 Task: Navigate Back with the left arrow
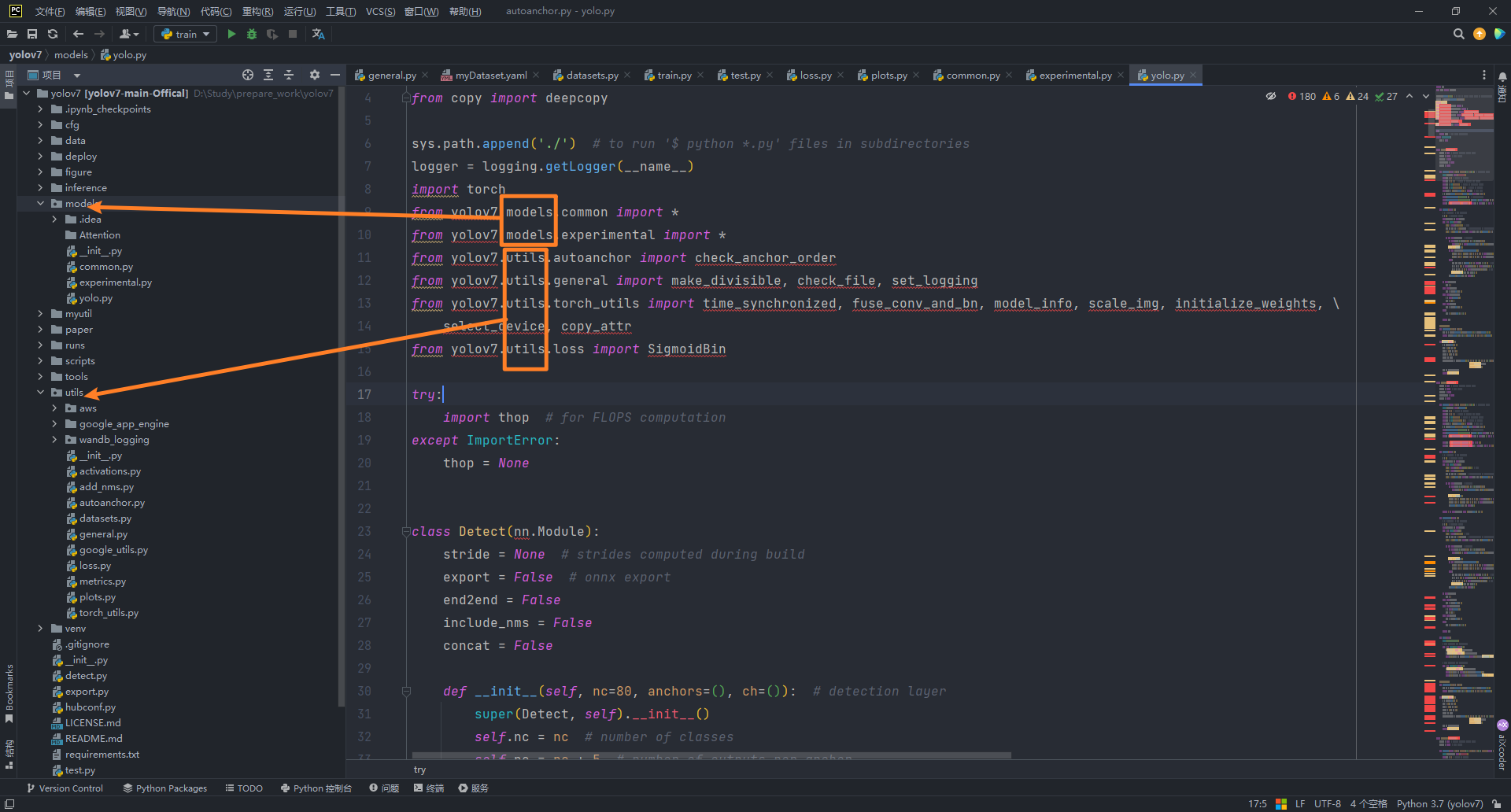click(78, 34)
